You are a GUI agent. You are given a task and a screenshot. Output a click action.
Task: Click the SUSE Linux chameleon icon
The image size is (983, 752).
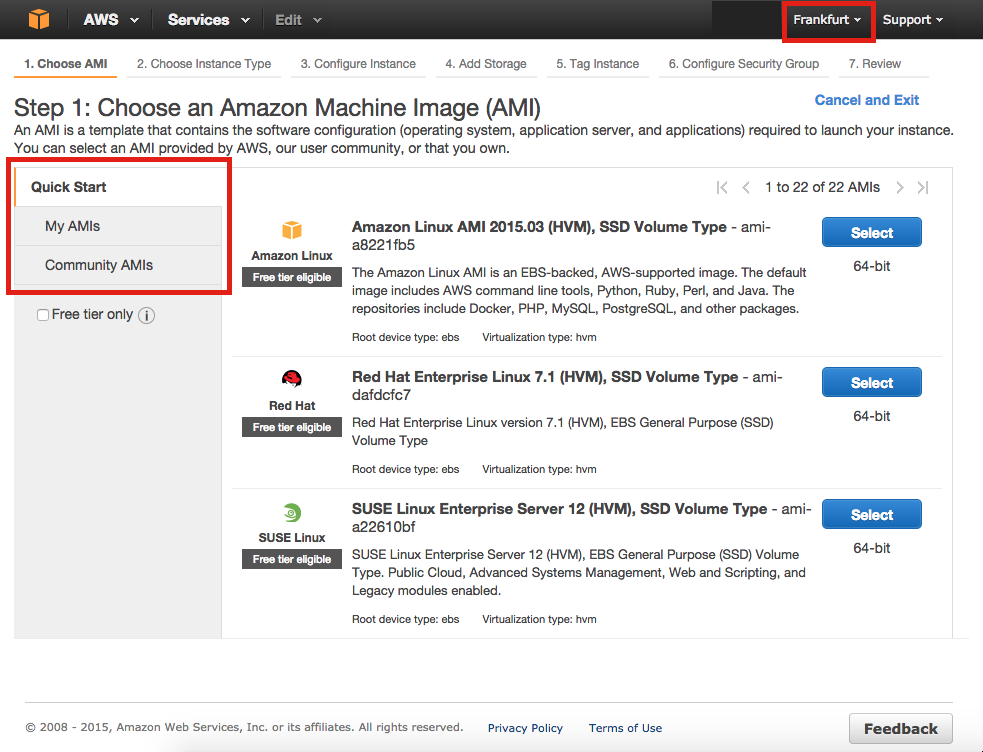click(x=292, y=513)
